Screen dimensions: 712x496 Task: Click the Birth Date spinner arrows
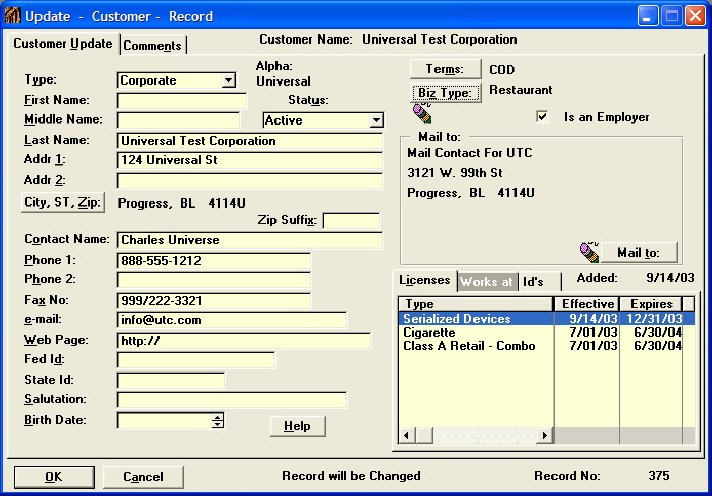[x=218, y=421]
